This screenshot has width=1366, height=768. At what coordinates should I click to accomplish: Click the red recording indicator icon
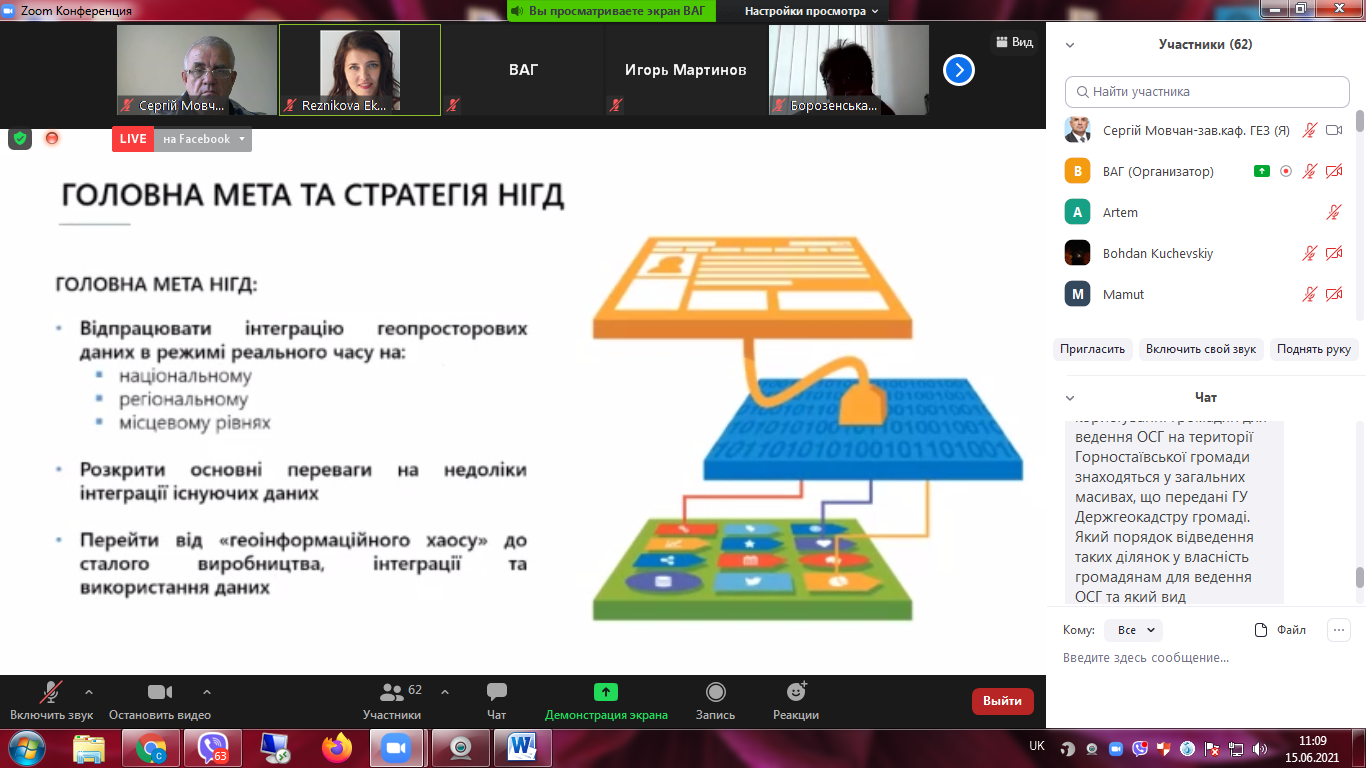52,138
